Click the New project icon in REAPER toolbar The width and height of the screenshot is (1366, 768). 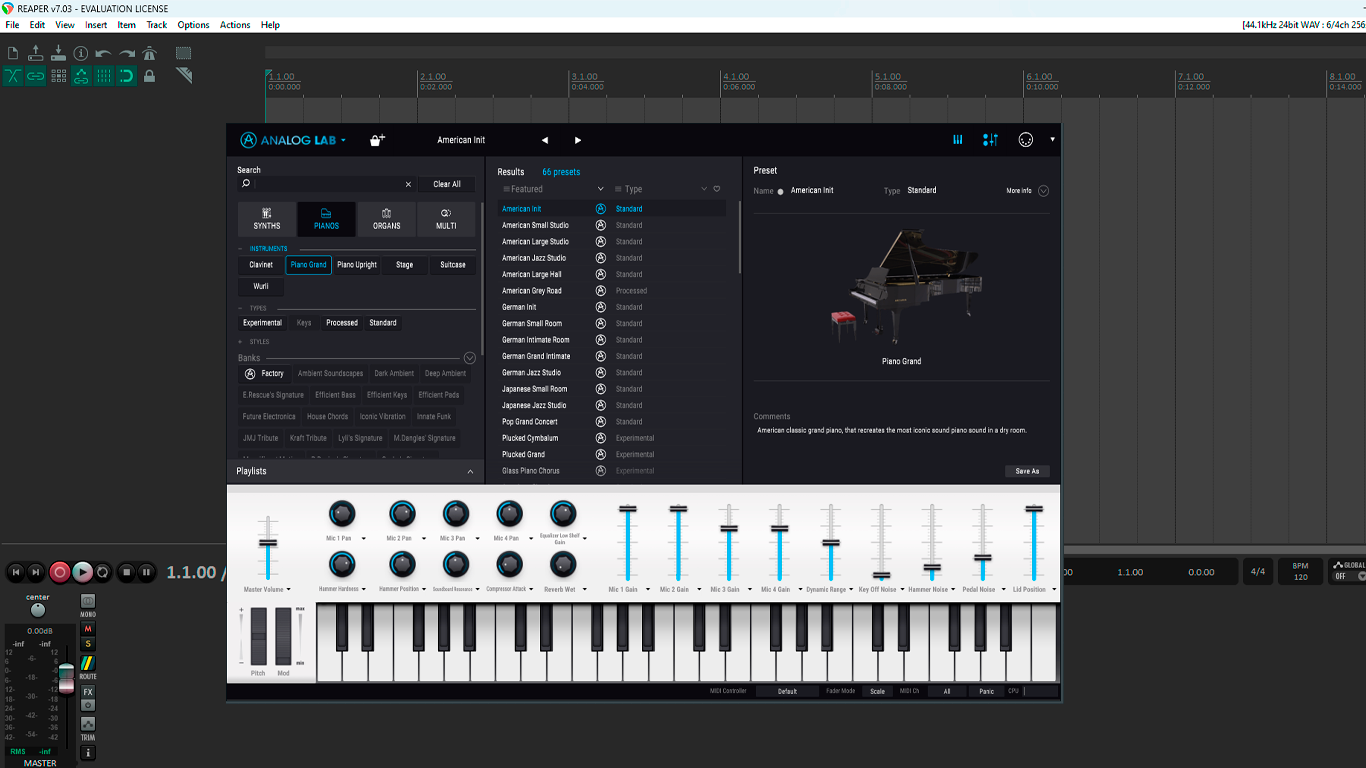[13, 53]
